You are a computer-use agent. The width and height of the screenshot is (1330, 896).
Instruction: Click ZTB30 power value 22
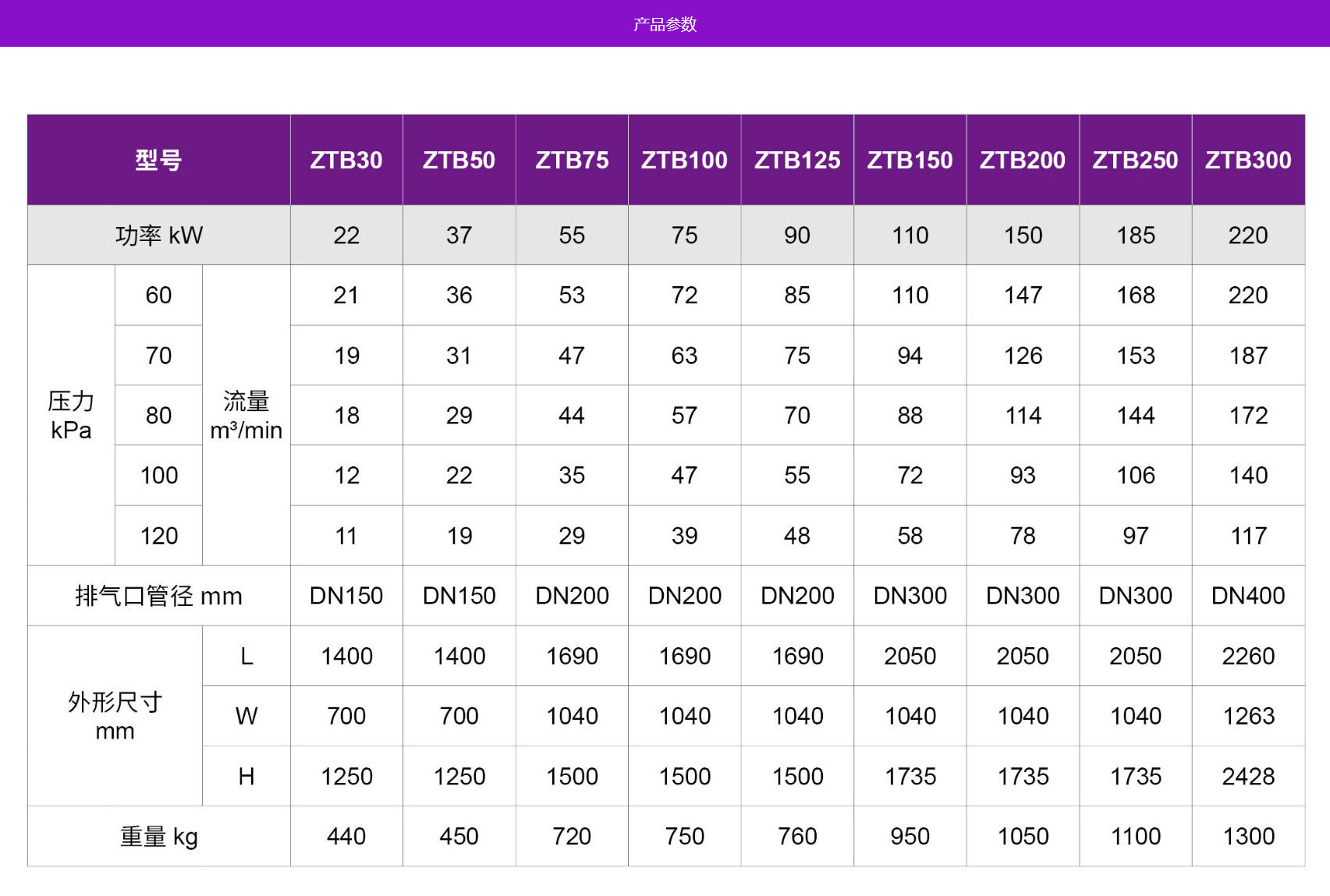click(x=346, y=235)
